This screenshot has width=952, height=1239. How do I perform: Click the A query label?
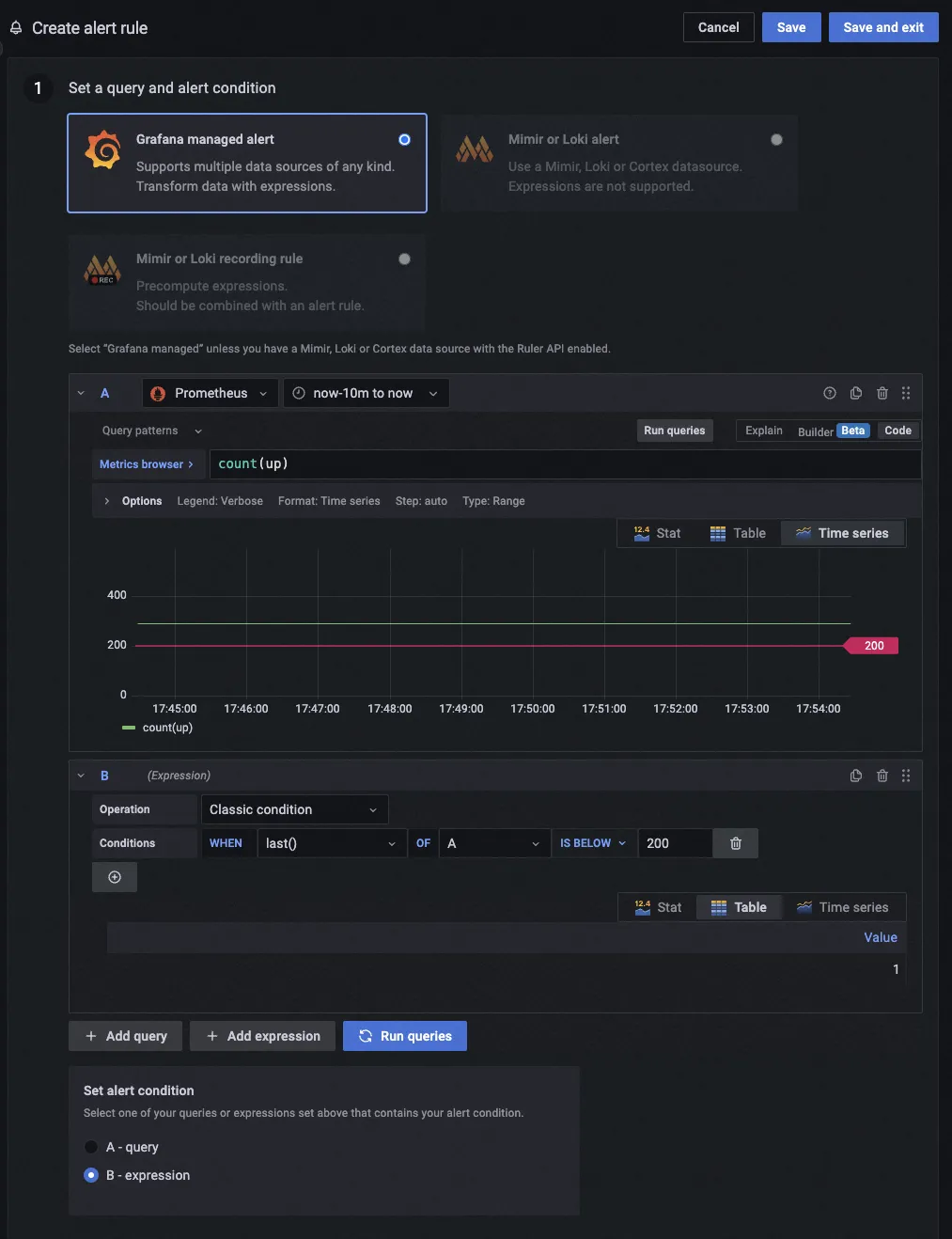click(x=105, y=393)
